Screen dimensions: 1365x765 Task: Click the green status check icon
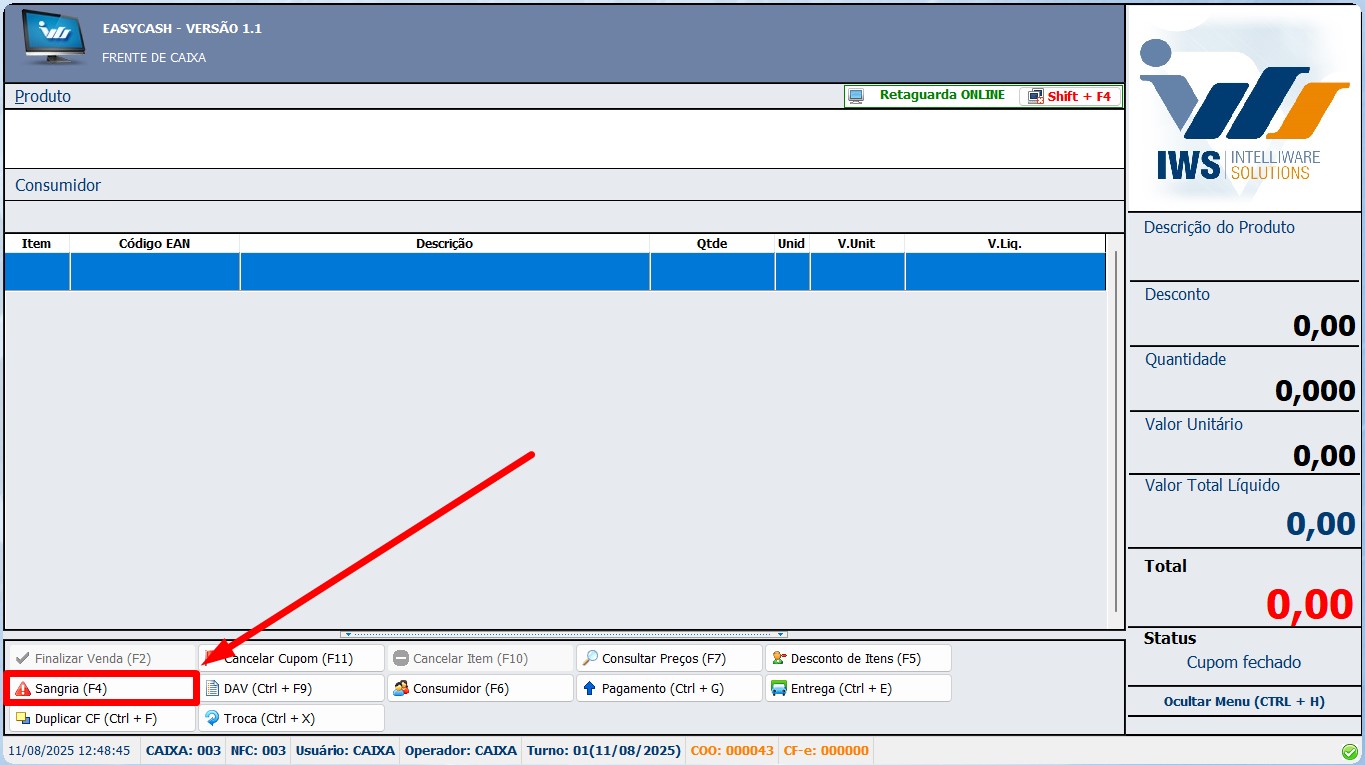coord(1349,751)
